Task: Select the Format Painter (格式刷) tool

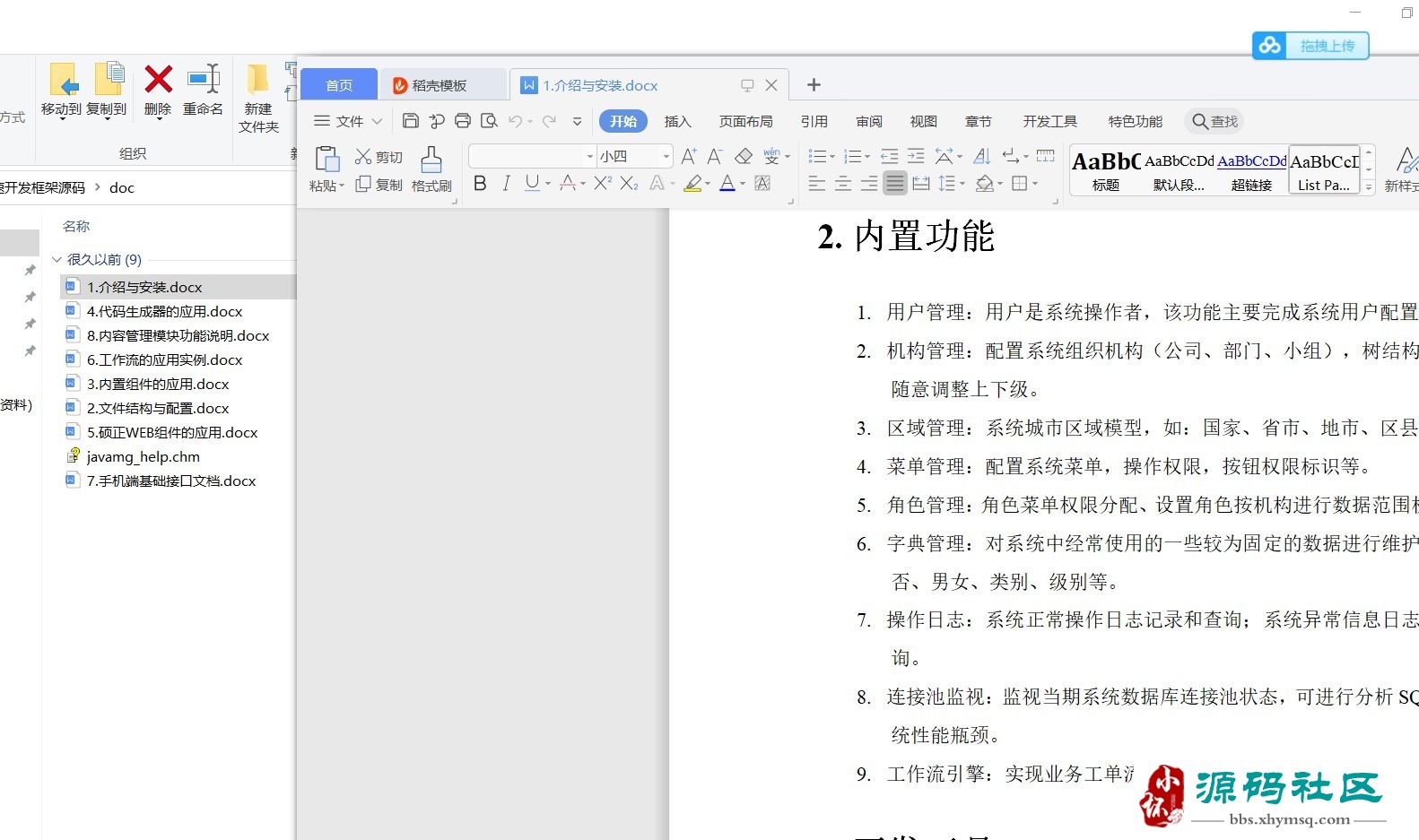Action: point(431,169)
